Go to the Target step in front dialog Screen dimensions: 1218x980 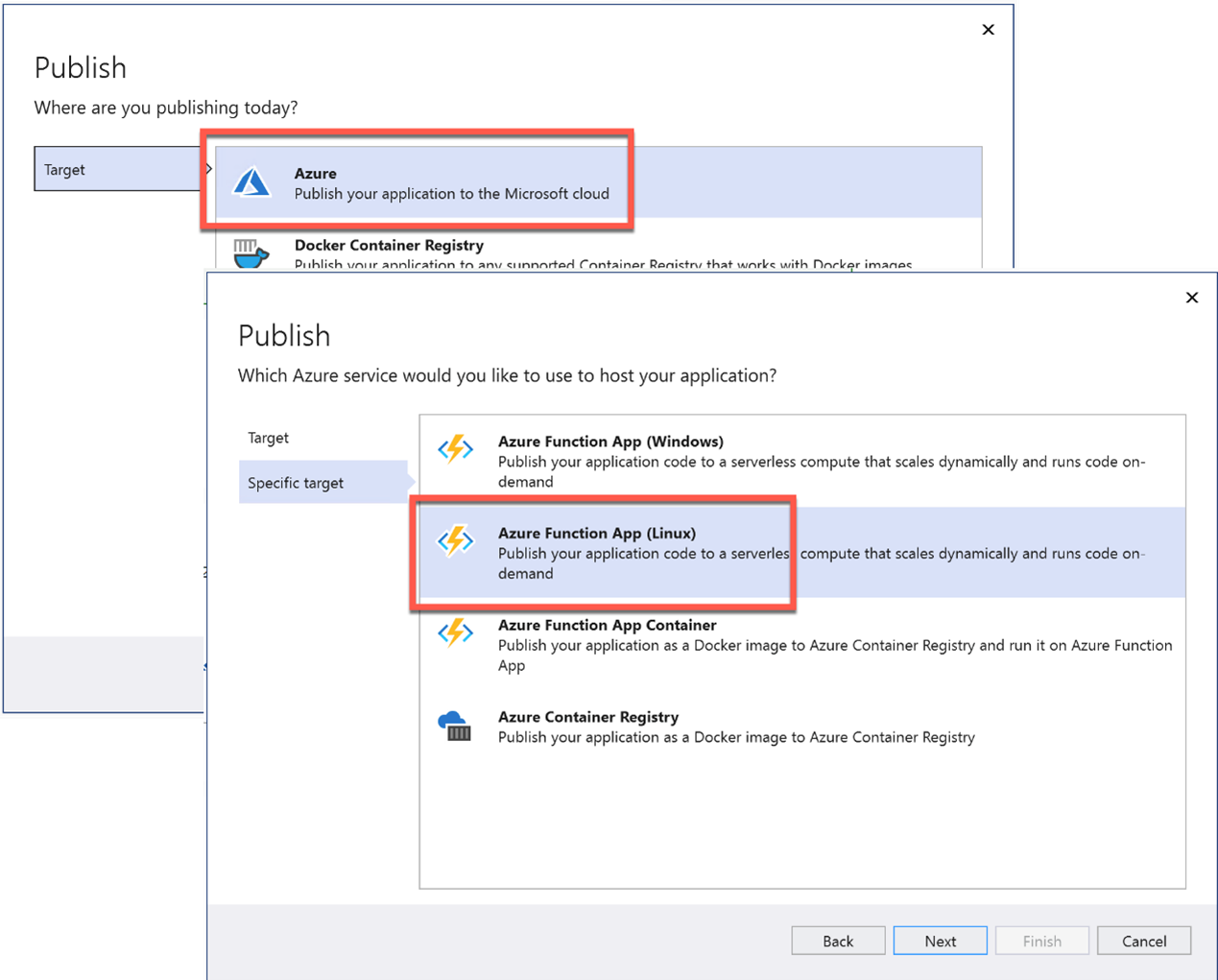[x=323, y=438]
